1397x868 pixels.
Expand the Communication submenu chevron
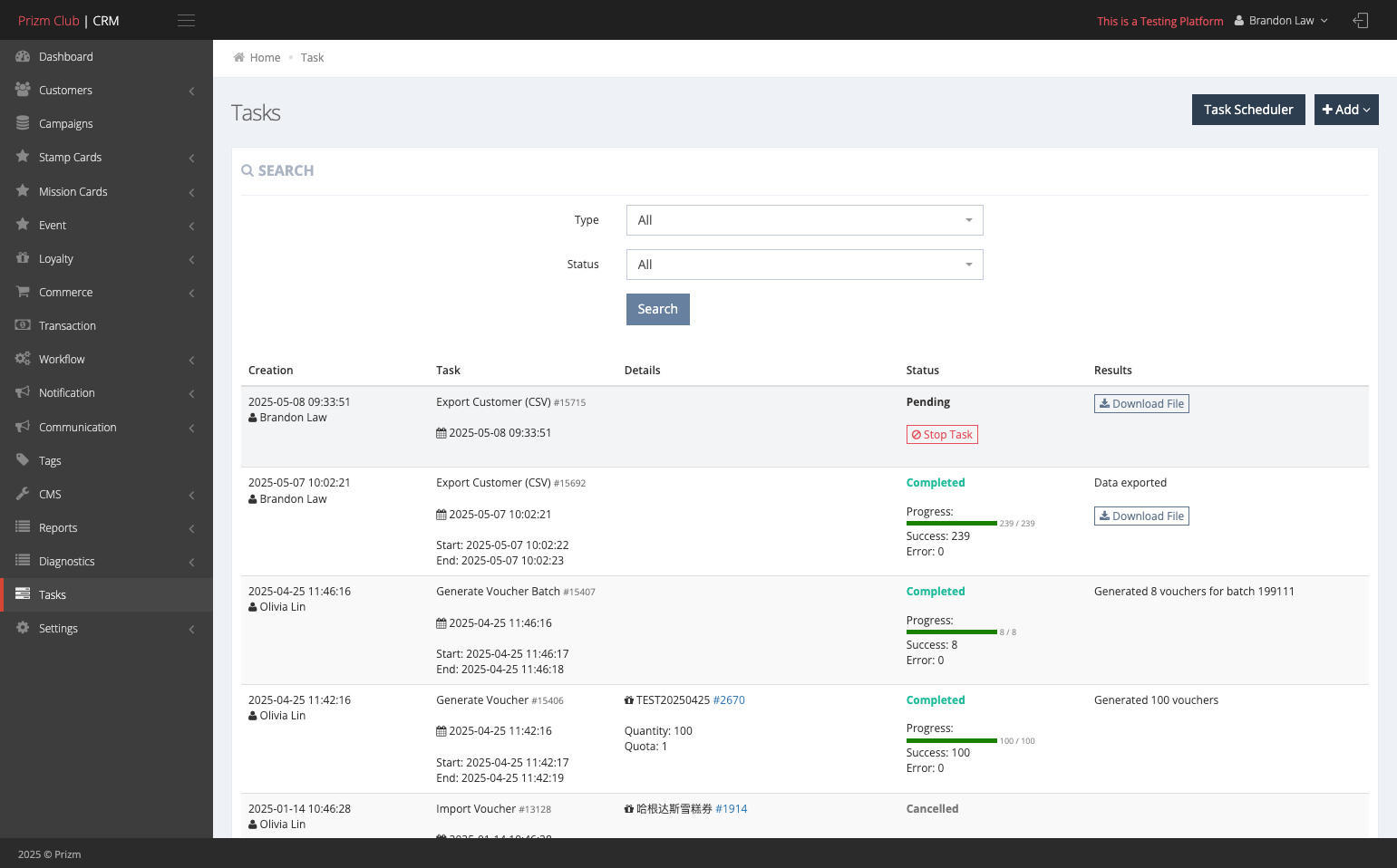pyautogui.click(x=192, y=429)
